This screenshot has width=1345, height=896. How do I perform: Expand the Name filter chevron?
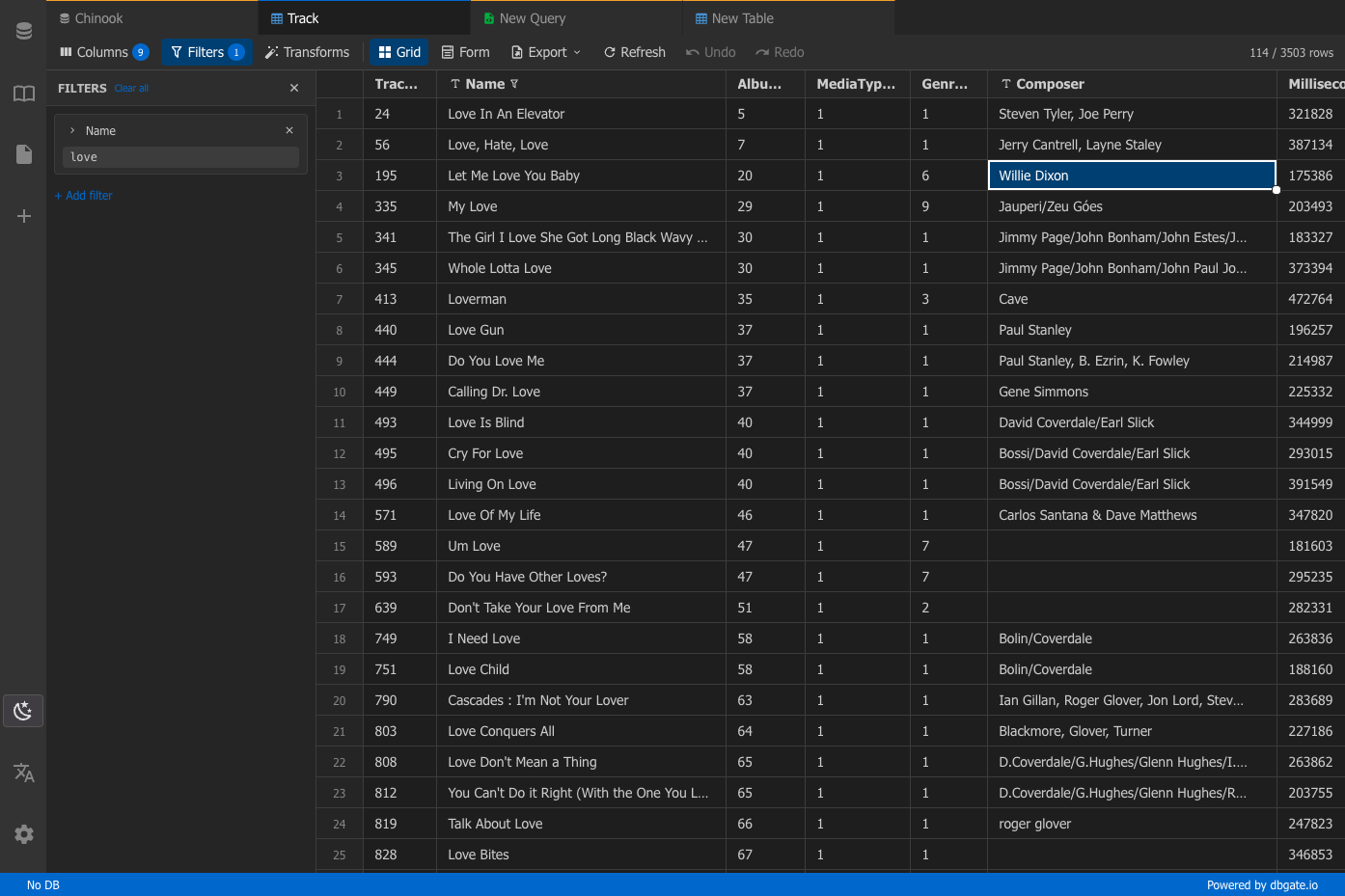tap(72, 130)
